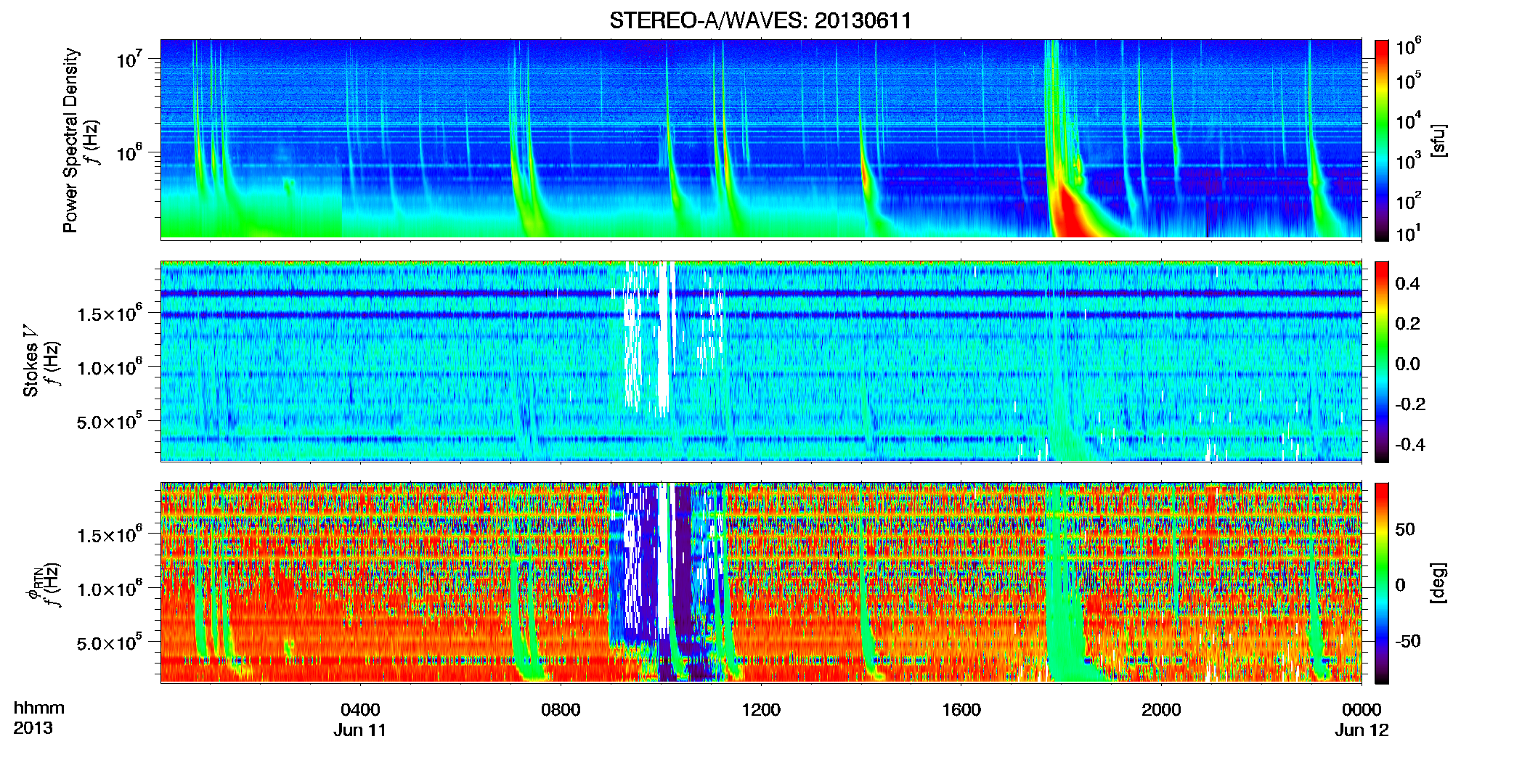Viewport: 1522px width, 784px height.
Task: Click the positive 0.4 Stokes colorbar tick
Action: point(1407,284)
